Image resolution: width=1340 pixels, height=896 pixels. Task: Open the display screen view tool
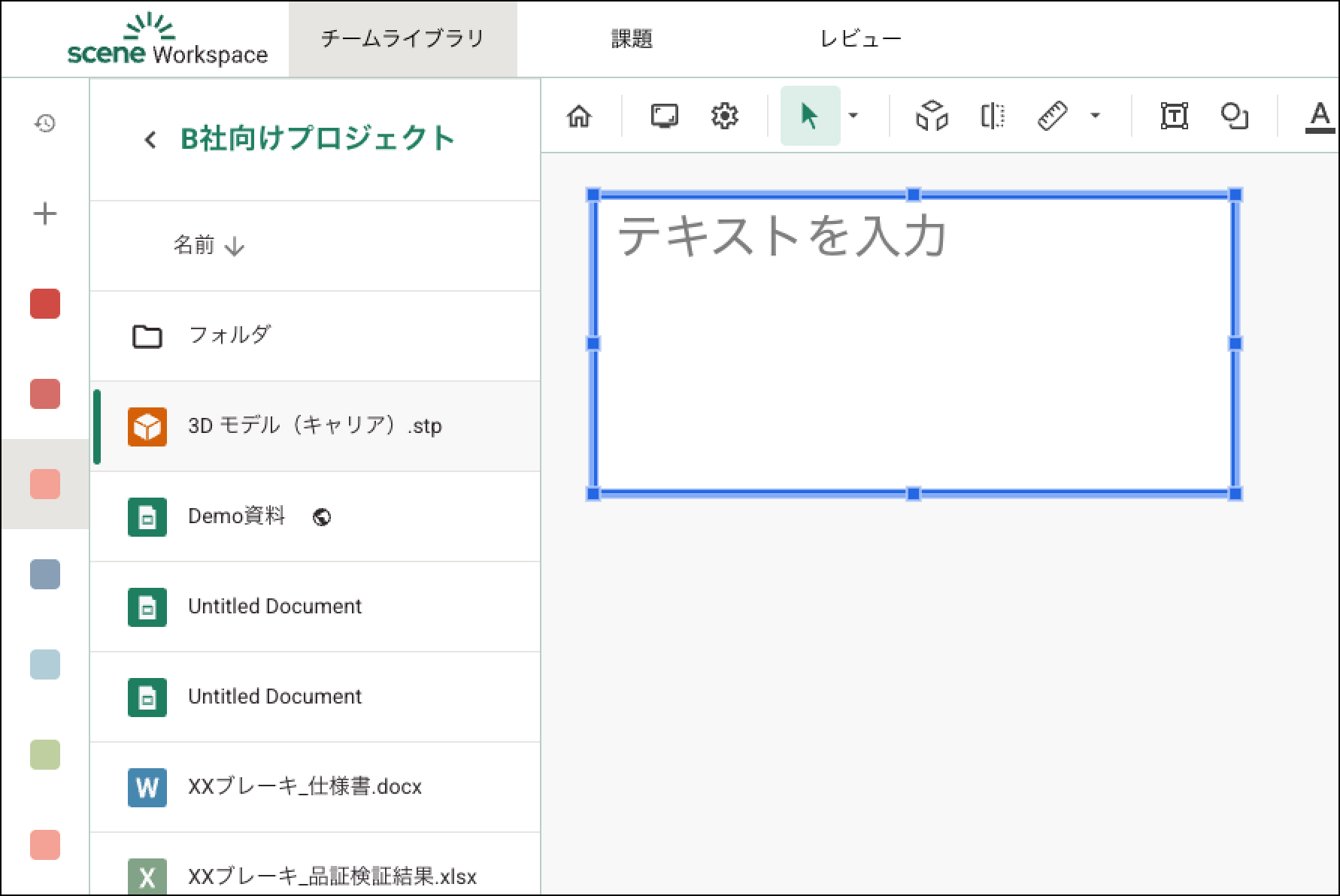coord(664,117)
